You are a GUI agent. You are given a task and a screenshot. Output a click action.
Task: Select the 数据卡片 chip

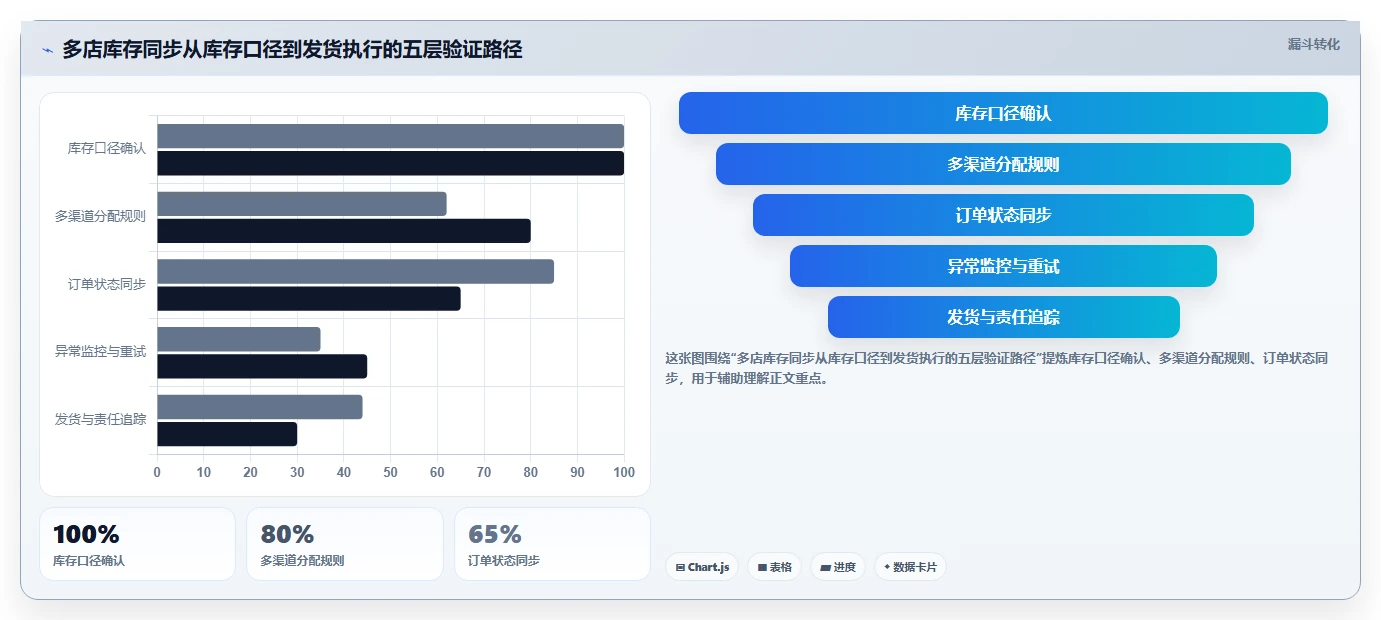[x=910, y=567]
